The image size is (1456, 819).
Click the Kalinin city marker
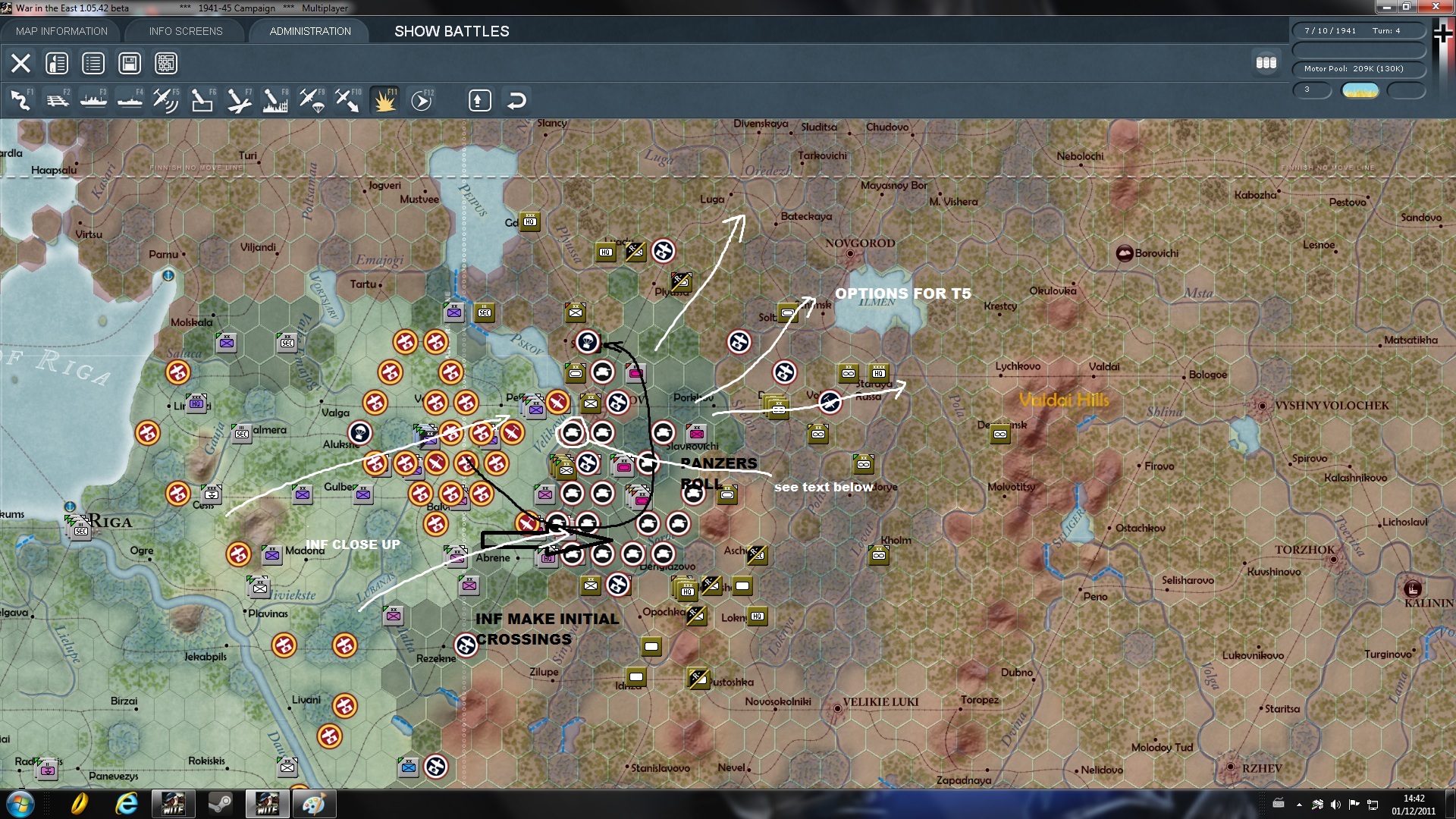point(1412,588)
